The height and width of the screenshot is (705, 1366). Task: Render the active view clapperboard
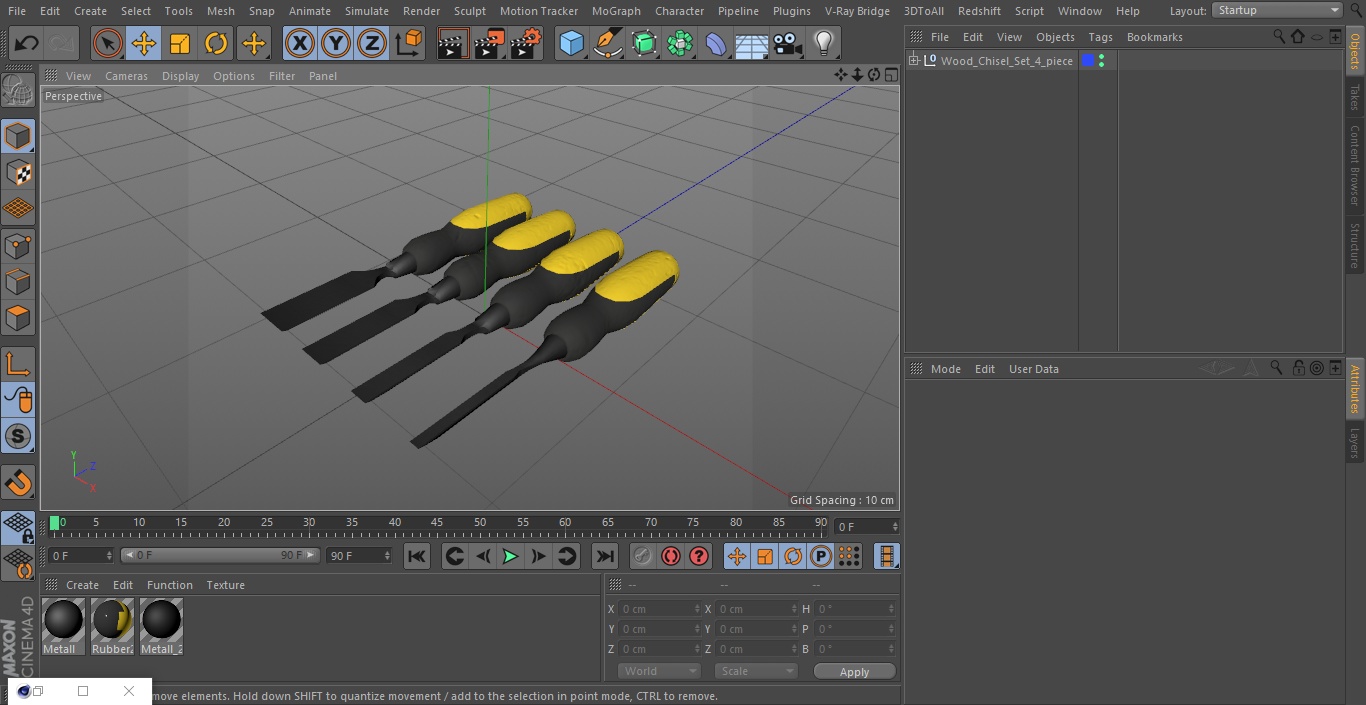tap(453, 44)
